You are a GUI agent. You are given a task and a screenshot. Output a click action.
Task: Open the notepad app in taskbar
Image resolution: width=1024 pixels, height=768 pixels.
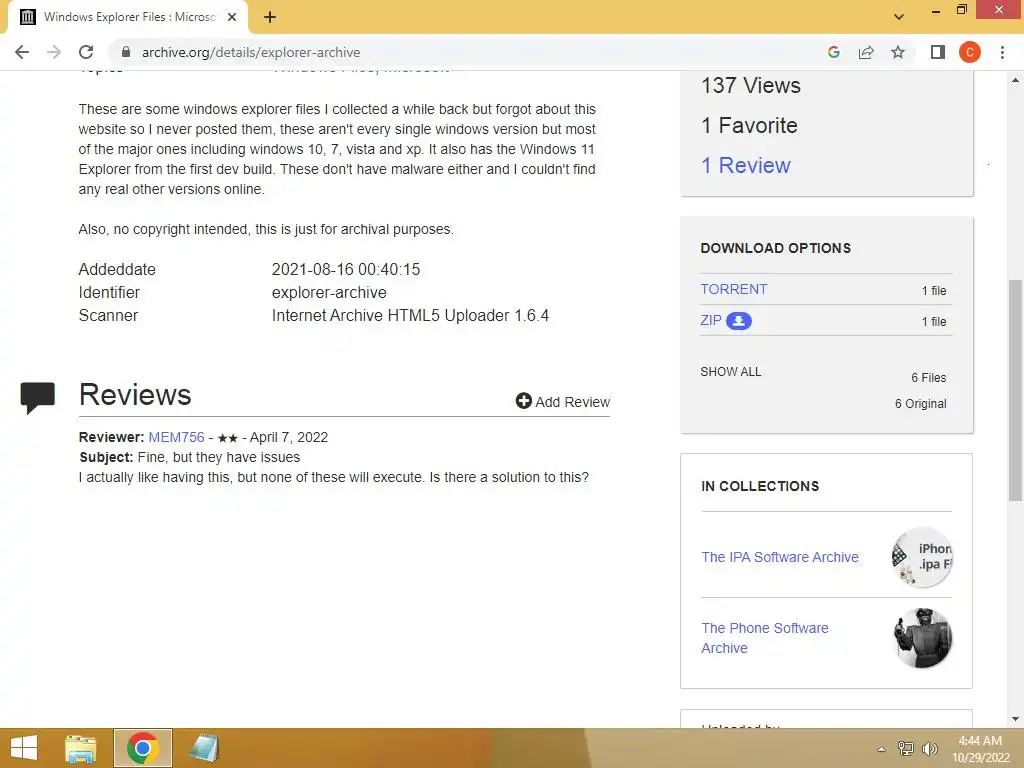204,748
